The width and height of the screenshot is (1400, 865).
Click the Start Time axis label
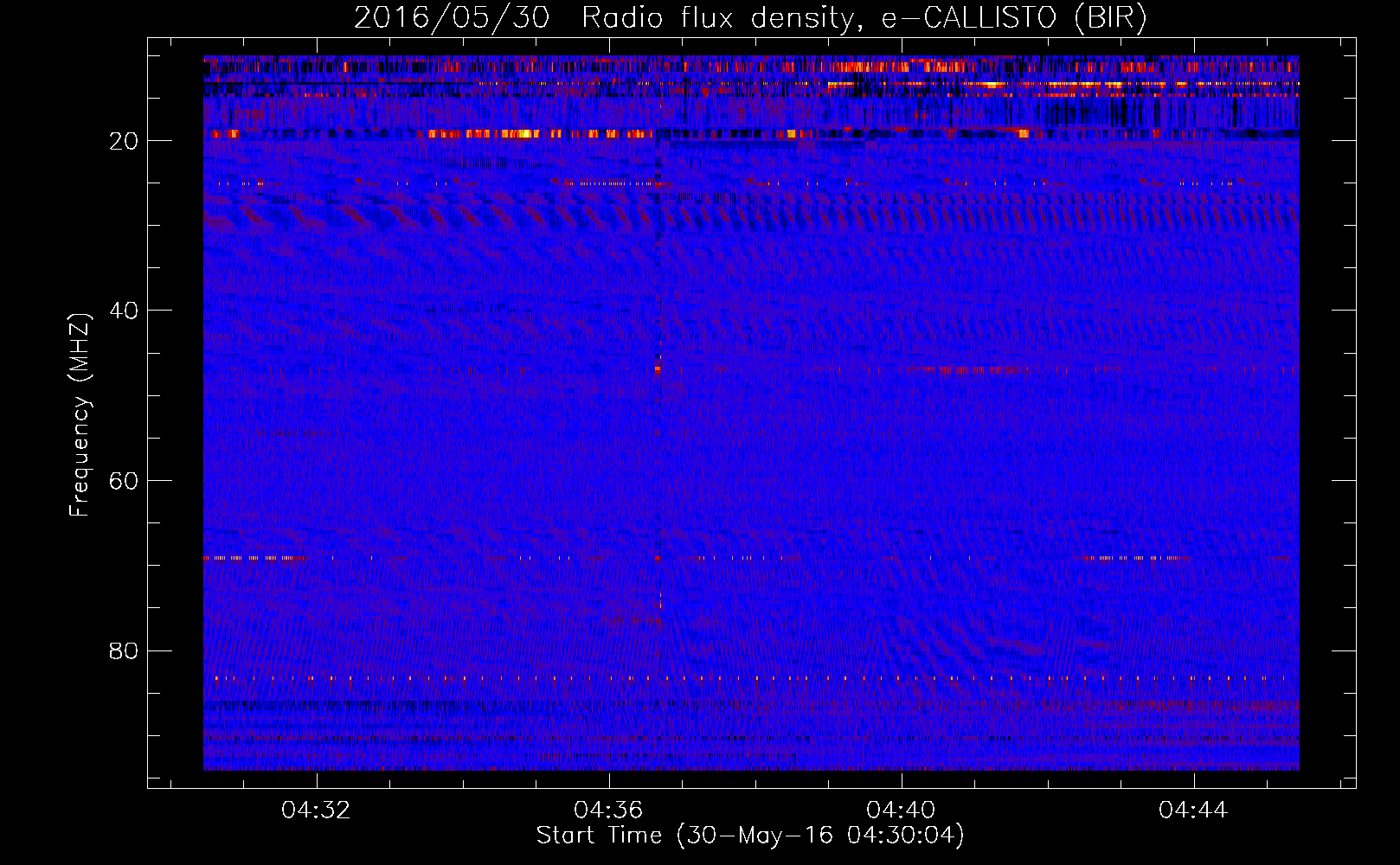click(x=750, y=836)
